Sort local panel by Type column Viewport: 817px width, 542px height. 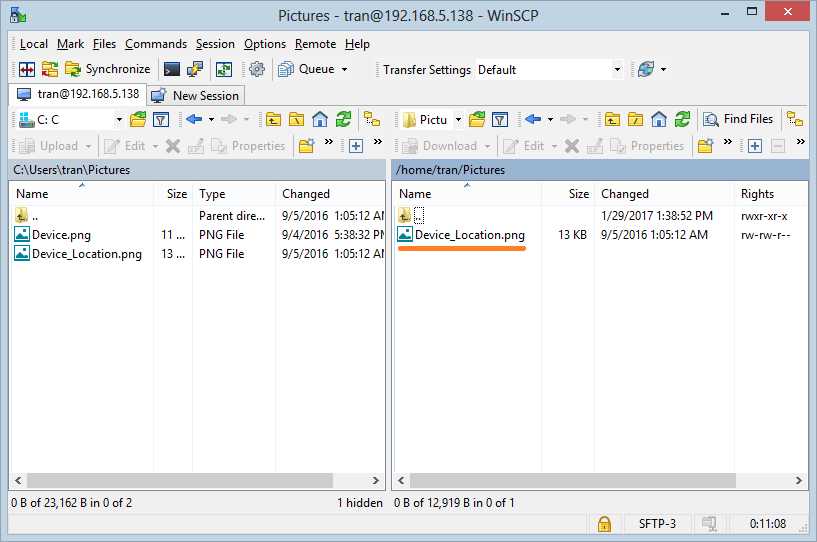234,194
